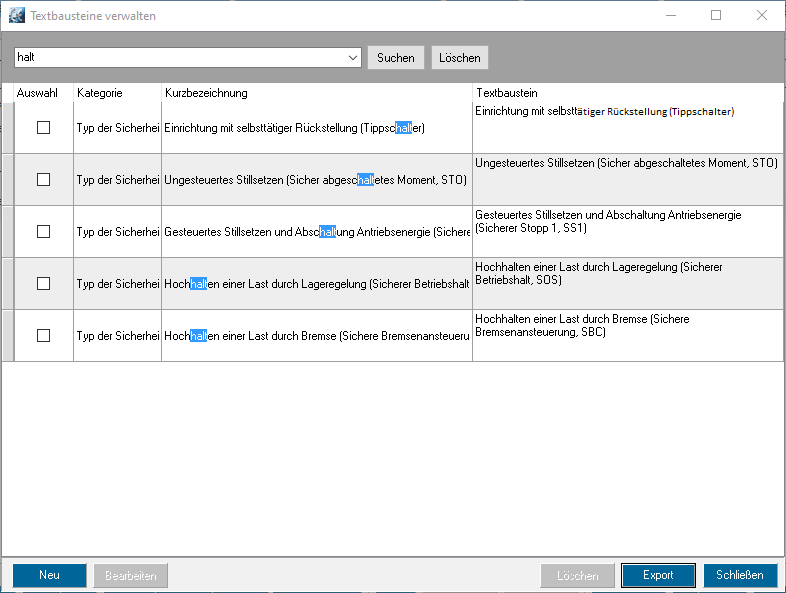Click into the search field containing 'halt'
This screenshot has height=593, width=786.
pyautogui.click(x=180, y=58)
